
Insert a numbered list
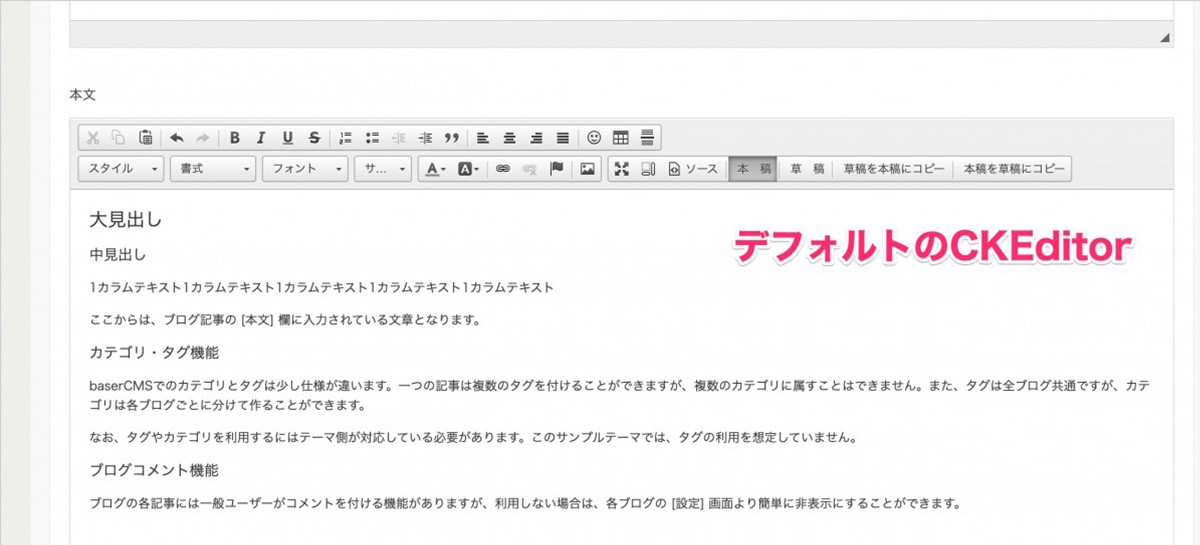coord(346,138)
